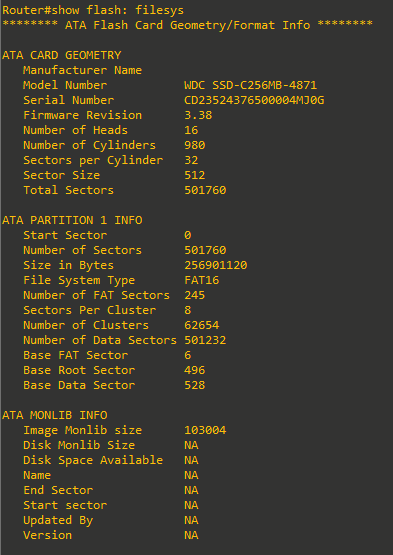The height and width of the screenshot is (555, 393).
Task: Select the sectors per cluster value '8'
Action: click(188, 310)
